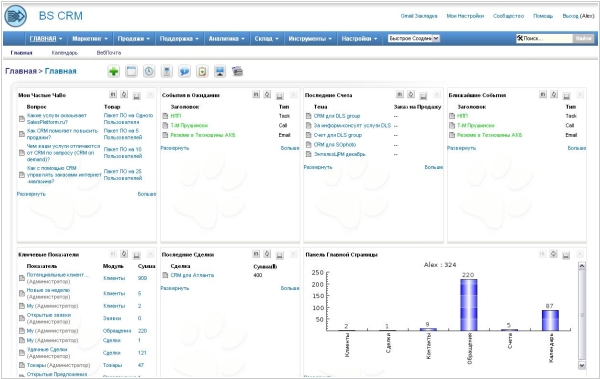
Task: Open the Помощь link
Action: coord(543,16)
